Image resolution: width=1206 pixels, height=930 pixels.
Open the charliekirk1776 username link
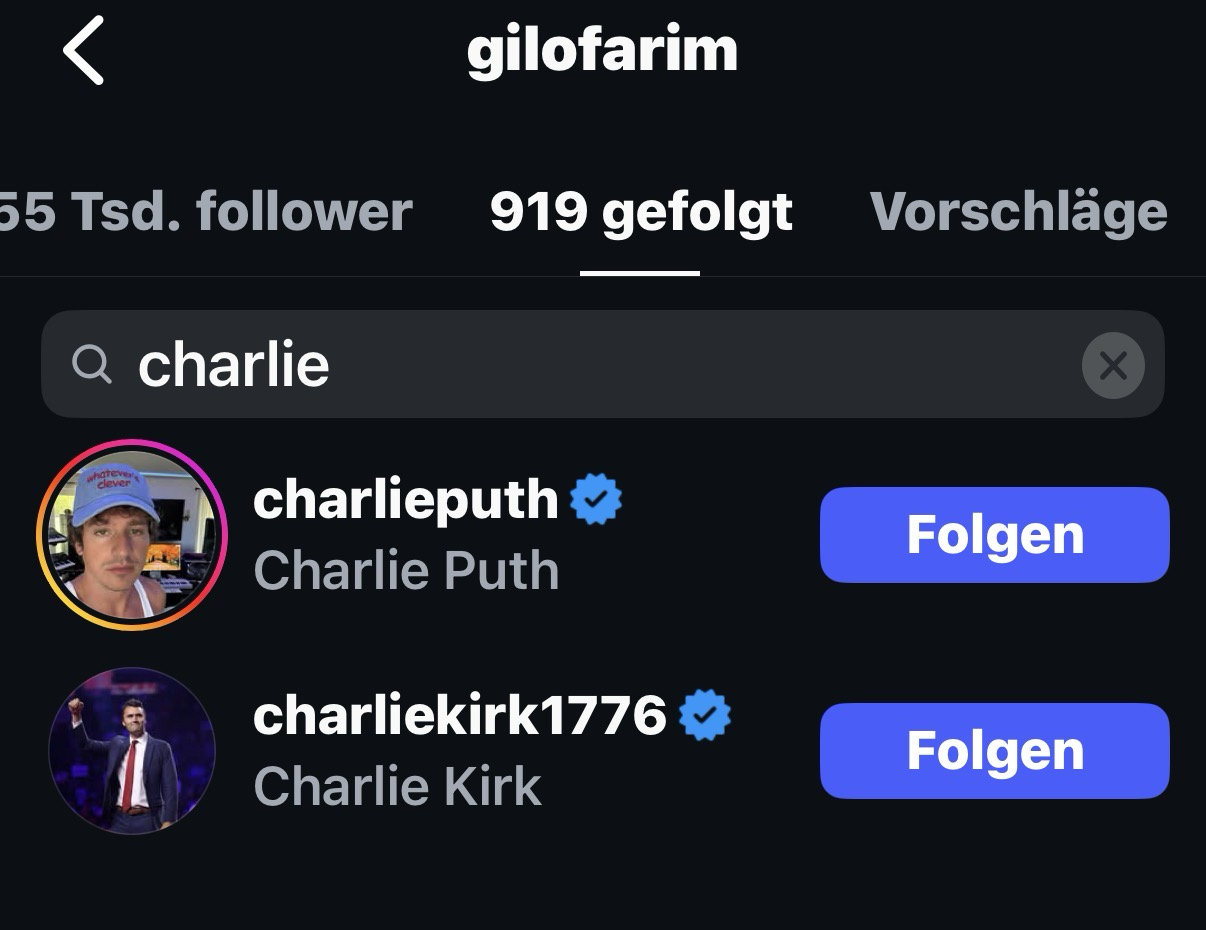[459, 715]
